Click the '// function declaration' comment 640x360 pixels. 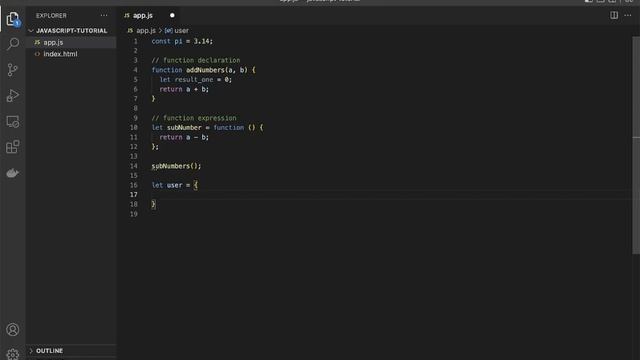196,60
